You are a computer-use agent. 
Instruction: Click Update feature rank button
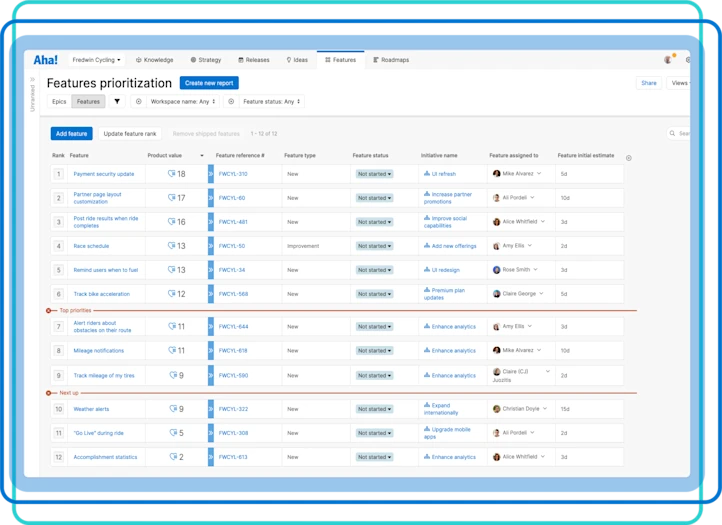coord(130,134)
